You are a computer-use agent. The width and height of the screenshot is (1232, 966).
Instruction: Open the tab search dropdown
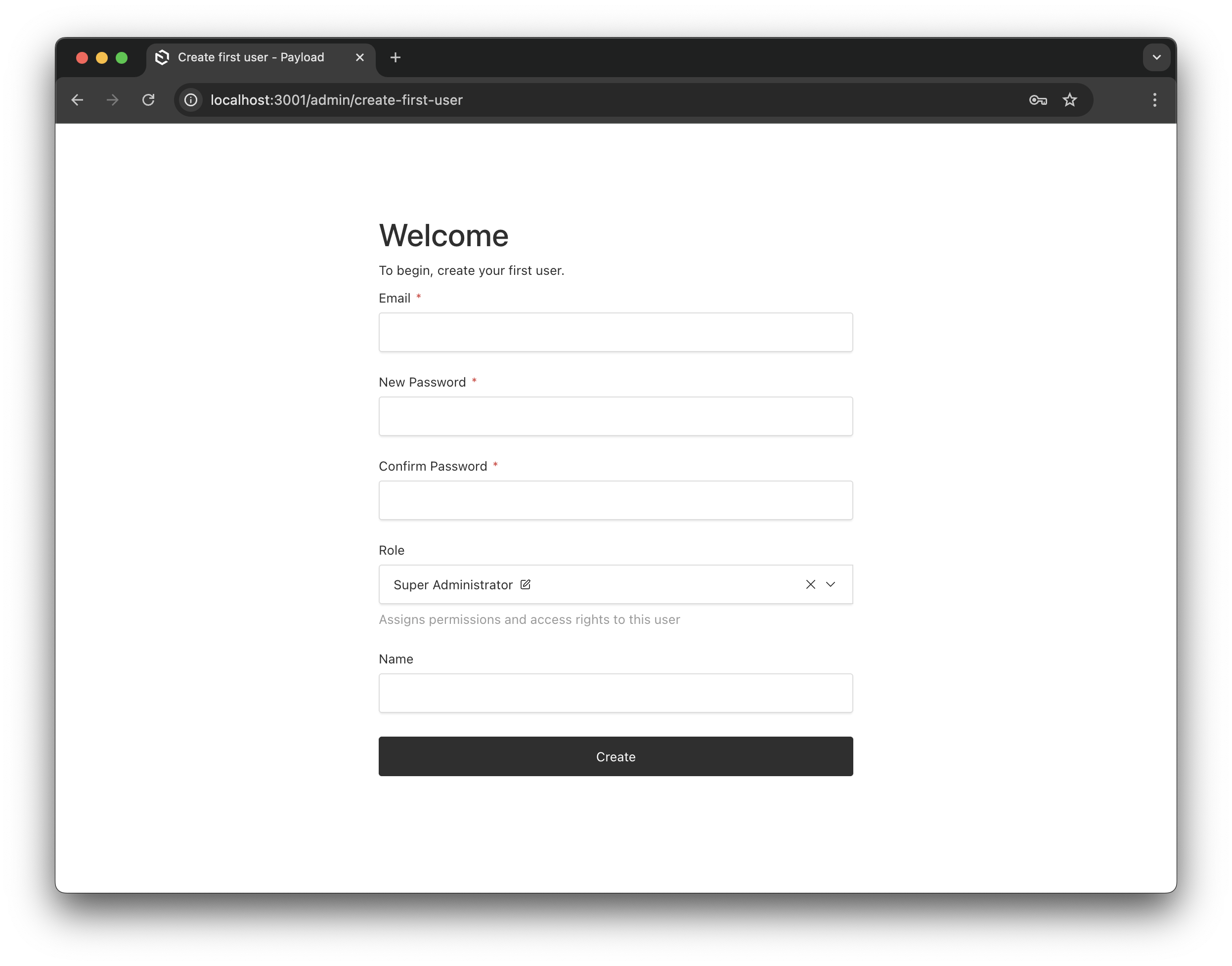1156,58
